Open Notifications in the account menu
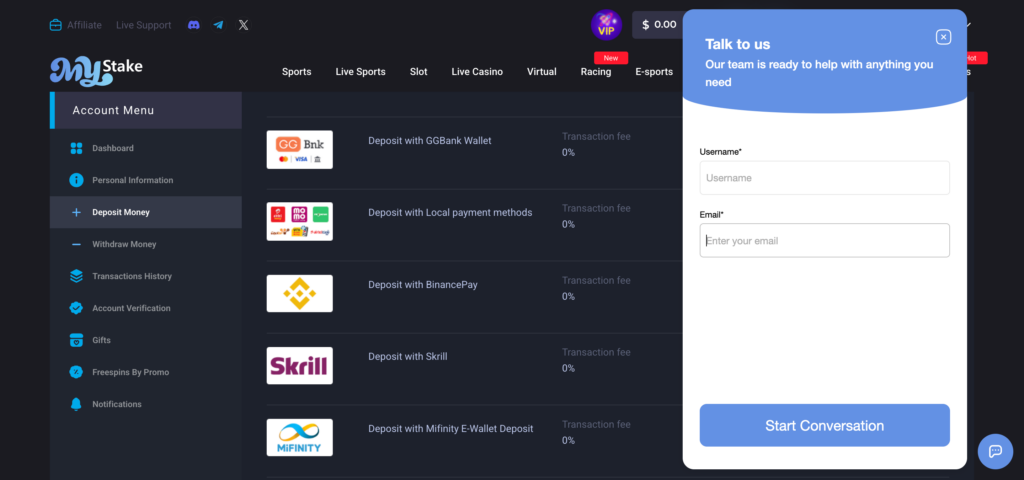The width and height of the screenshot is (1024, 480). [146, 404]
